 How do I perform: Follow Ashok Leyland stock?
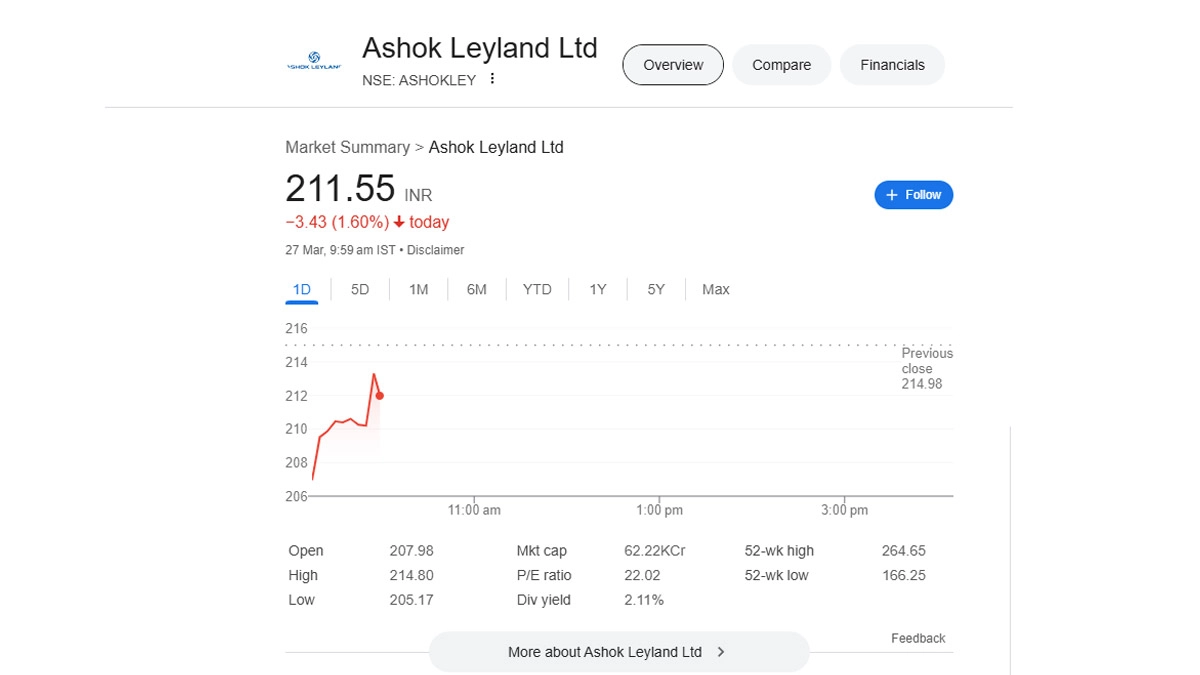pyautogui.click(x=913, y=195)
